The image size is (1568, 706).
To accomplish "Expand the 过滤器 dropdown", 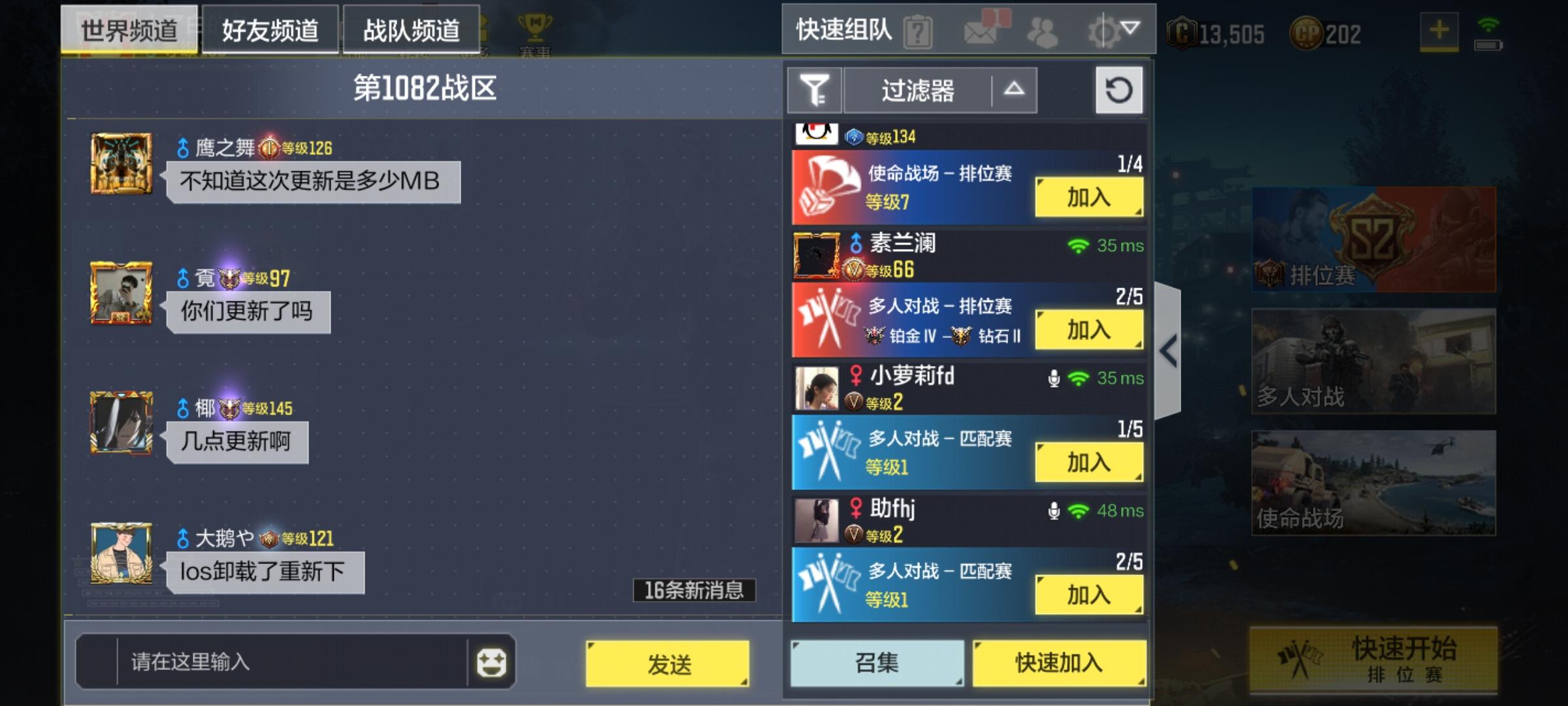I will (940, 90).
